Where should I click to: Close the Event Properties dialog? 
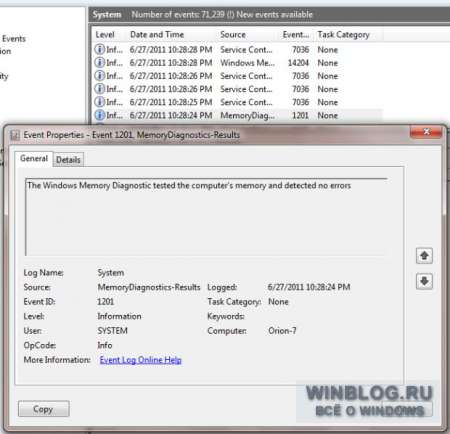point(426,131)
